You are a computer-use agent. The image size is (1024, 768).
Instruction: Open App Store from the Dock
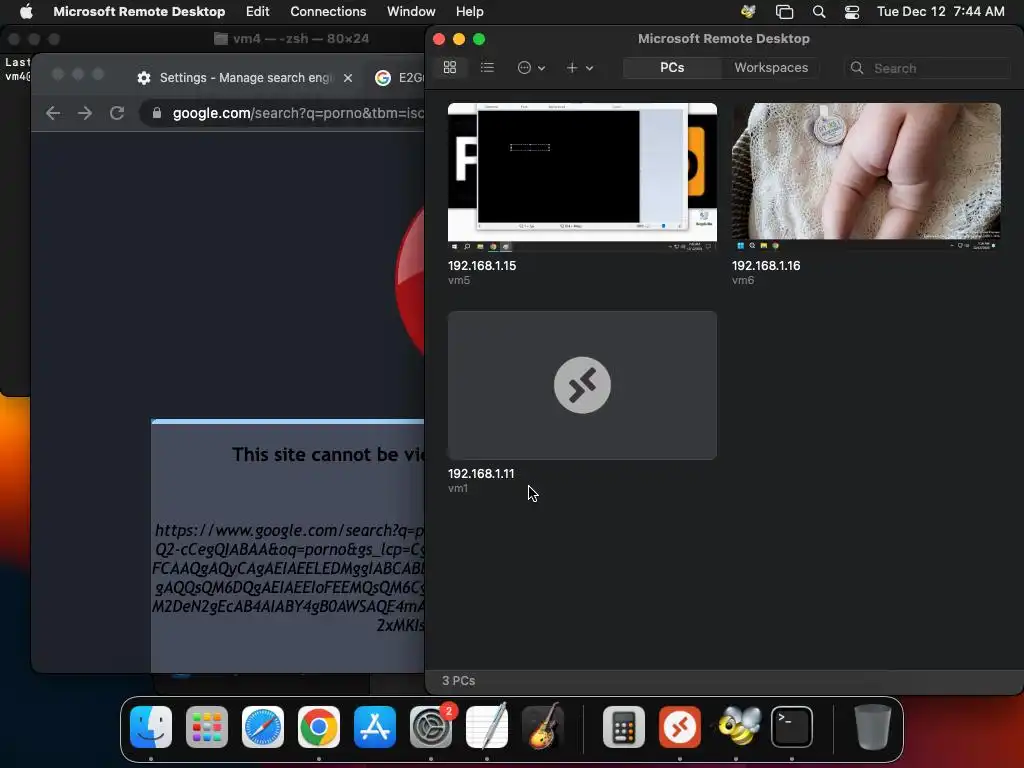(x=375, y=727)
